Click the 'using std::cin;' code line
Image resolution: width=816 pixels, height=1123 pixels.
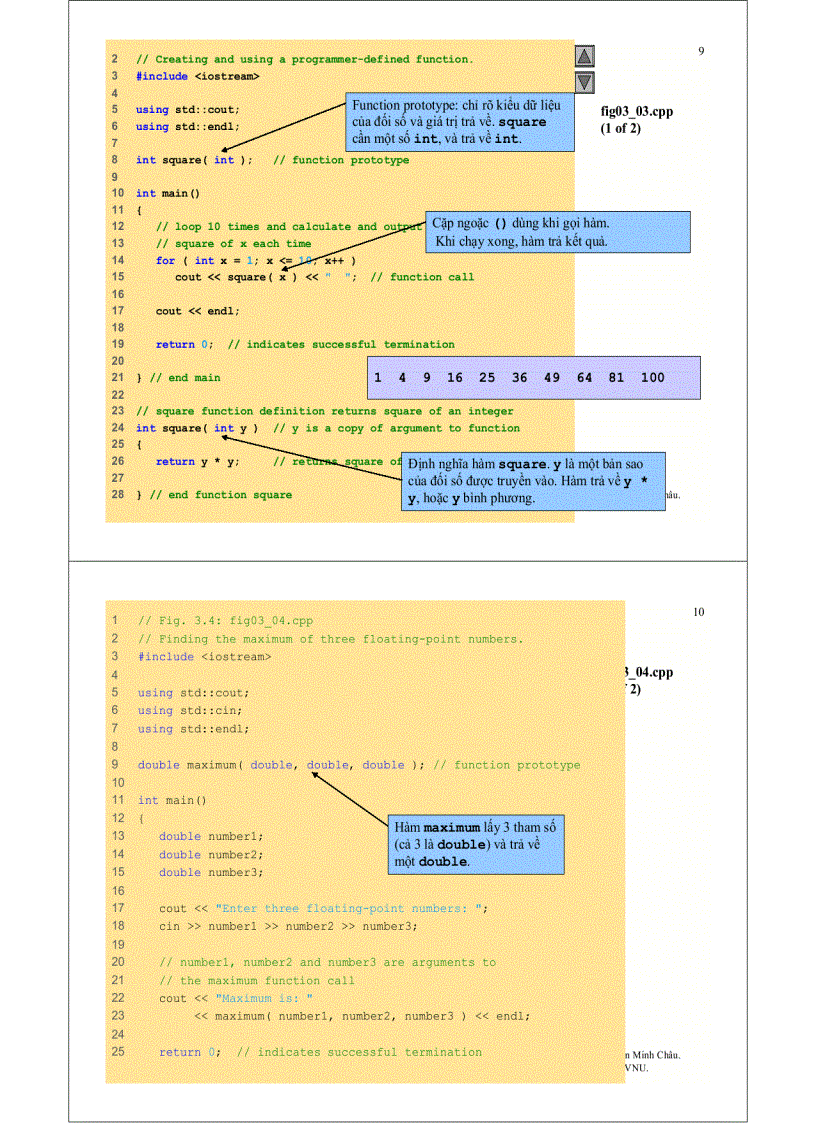click(179, 711)
